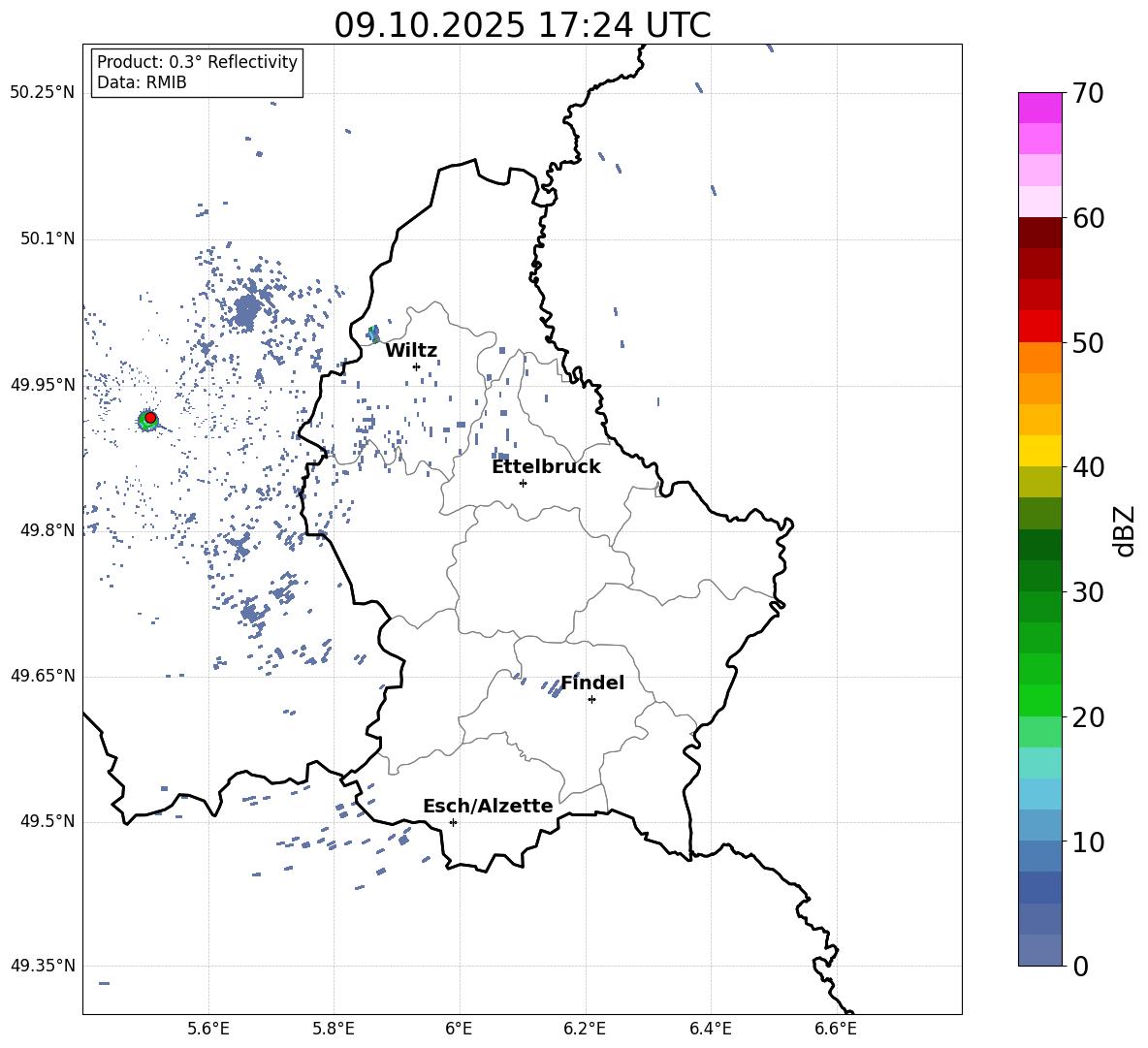Click the 49.5°N latitude label
The width and height of the screenshot is (1148, 1048).
click(x=47, y=821)
